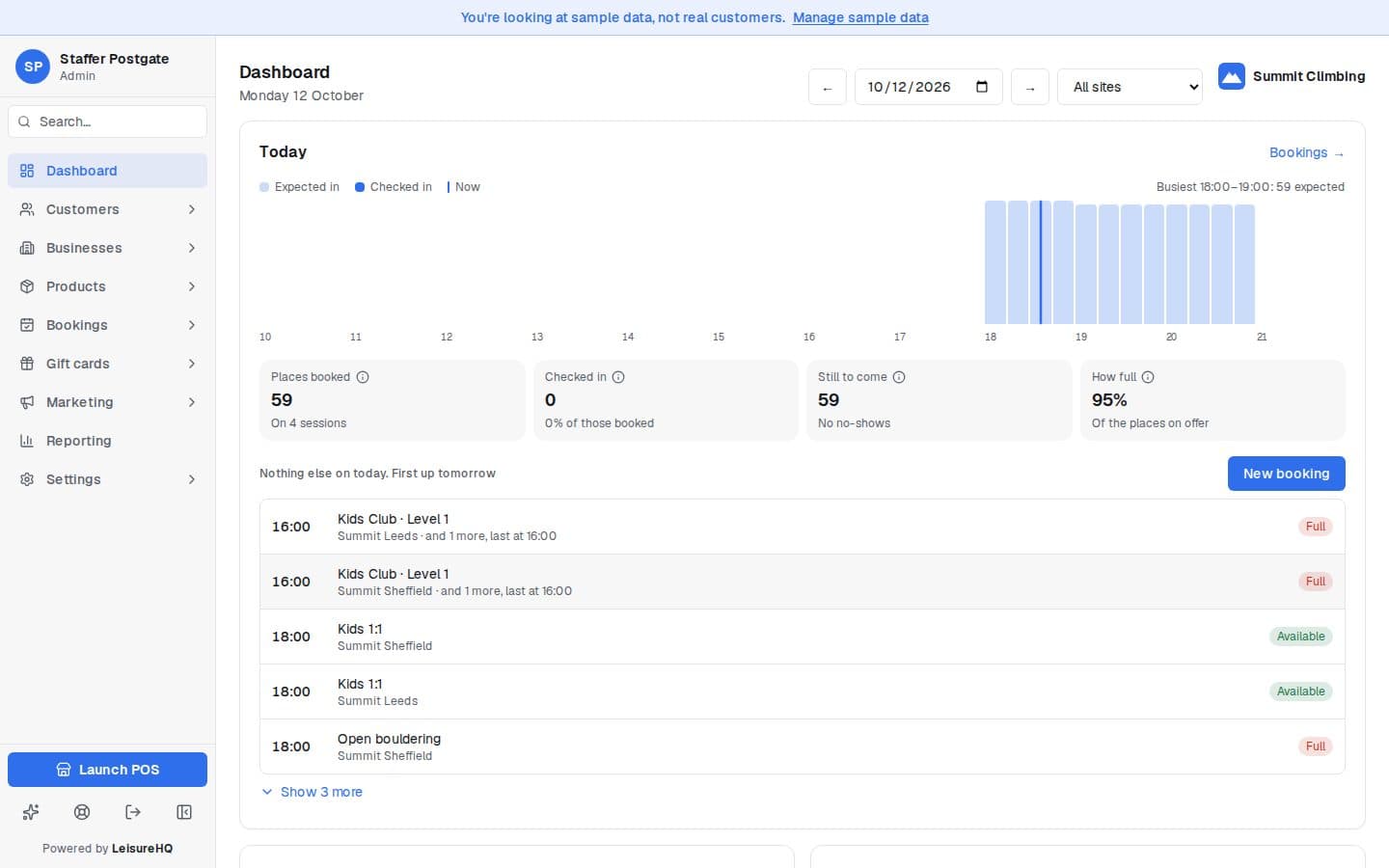Click the info icon beside Still to come
This screenshot has height=868, width=1389.
coord(899,377)
